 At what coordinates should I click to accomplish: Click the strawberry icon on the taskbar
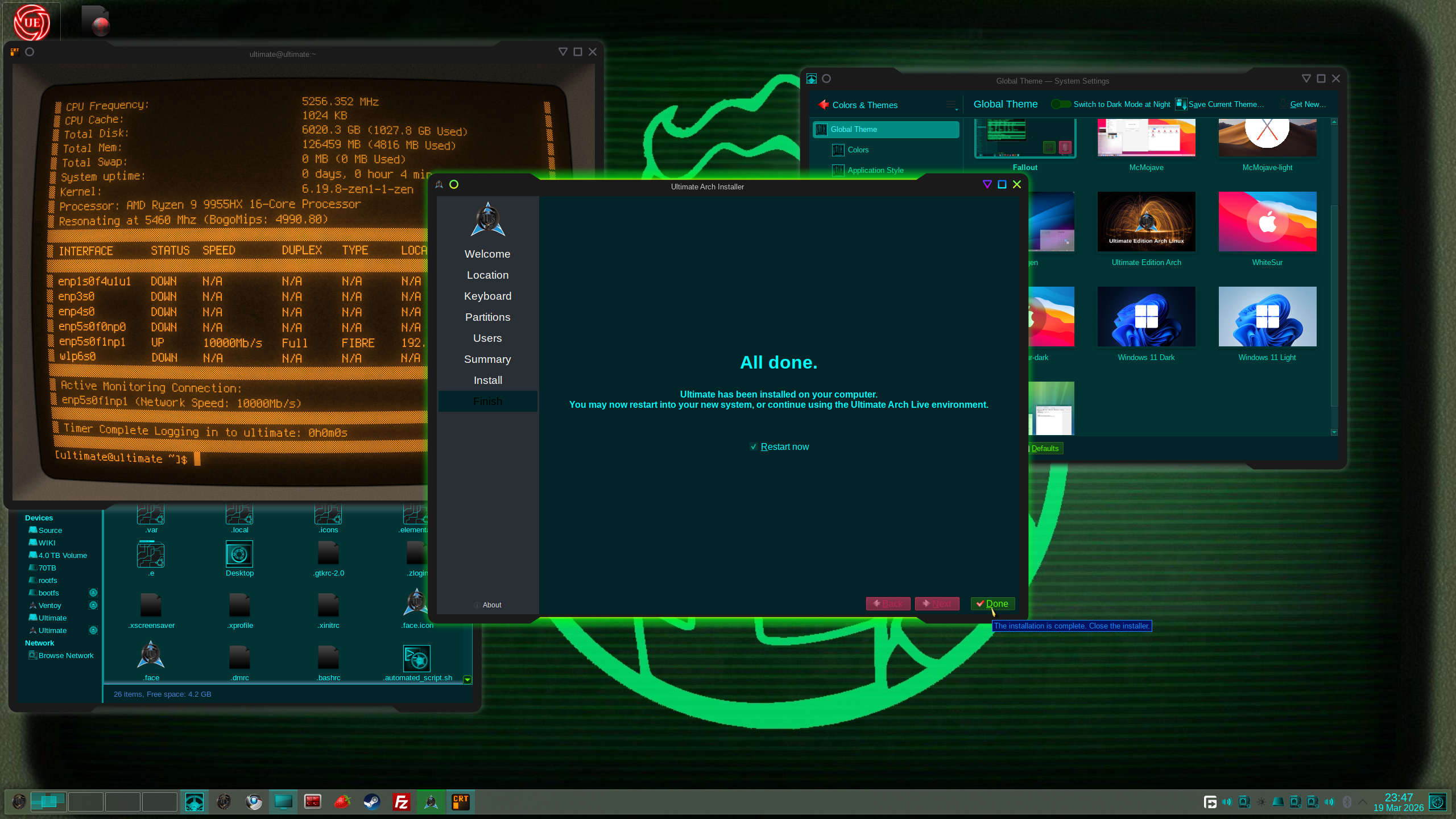coord(342,802)
